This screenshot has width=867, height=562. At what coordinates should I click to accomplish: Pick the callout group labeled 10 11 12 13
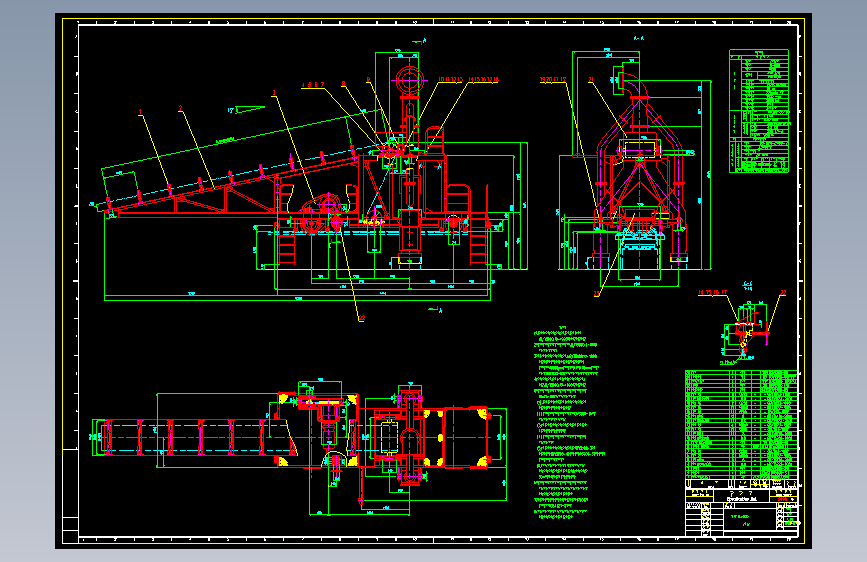pos(450,80)
